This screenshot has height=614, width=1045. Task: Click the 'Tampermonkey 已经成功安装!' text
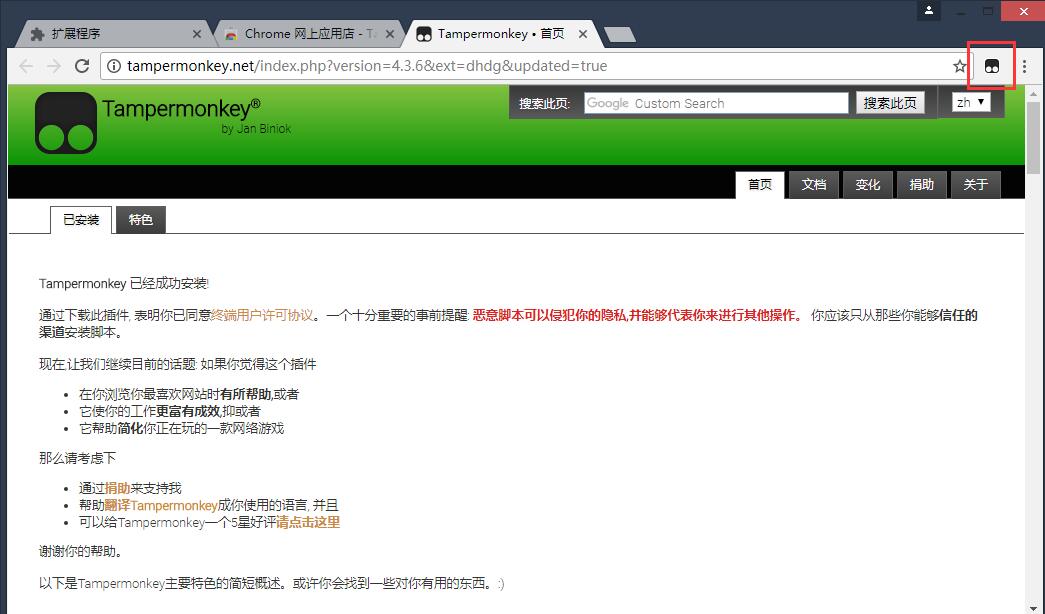123,284
